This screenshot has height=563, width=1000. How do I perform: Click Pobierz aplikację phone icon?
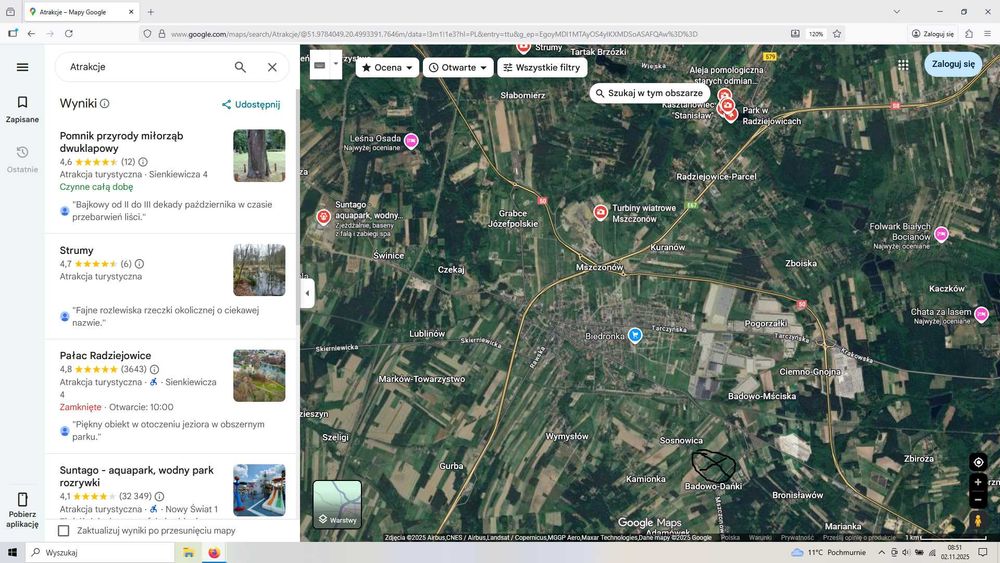click(22, 499)
